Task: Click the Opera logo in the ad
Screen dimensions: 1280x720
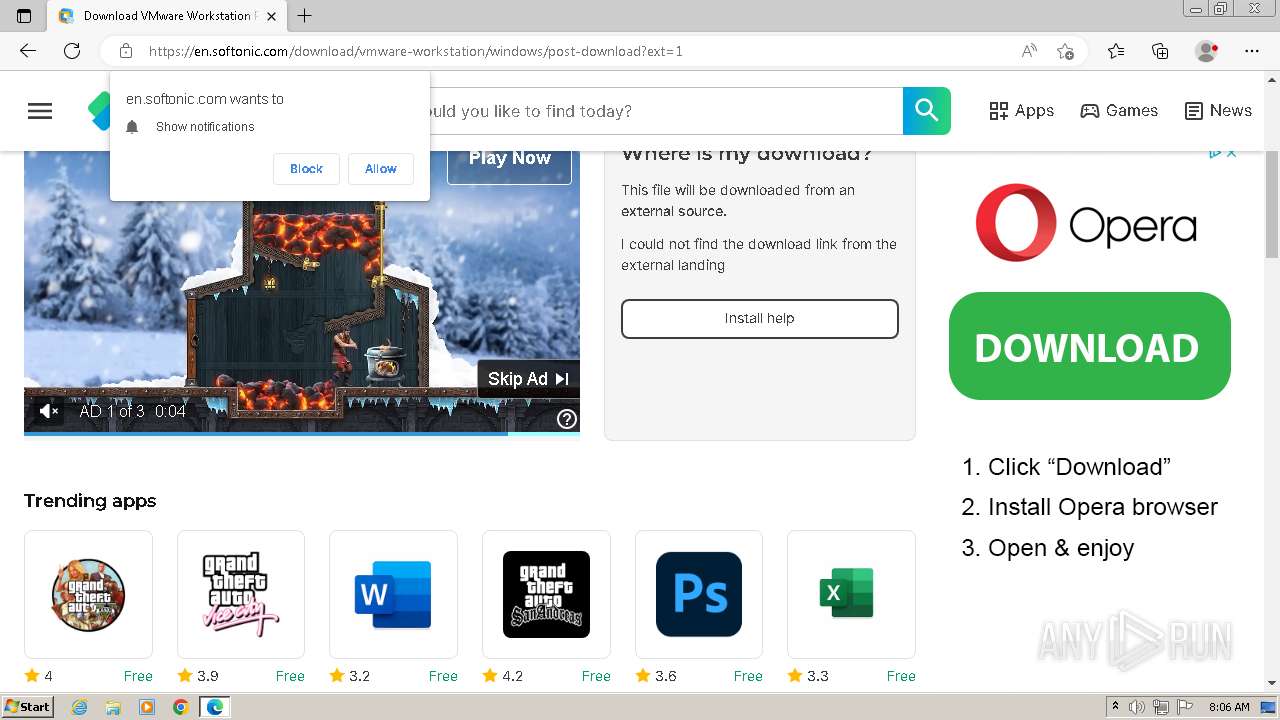Action: pyautogui.click(x=1086, y=222)
